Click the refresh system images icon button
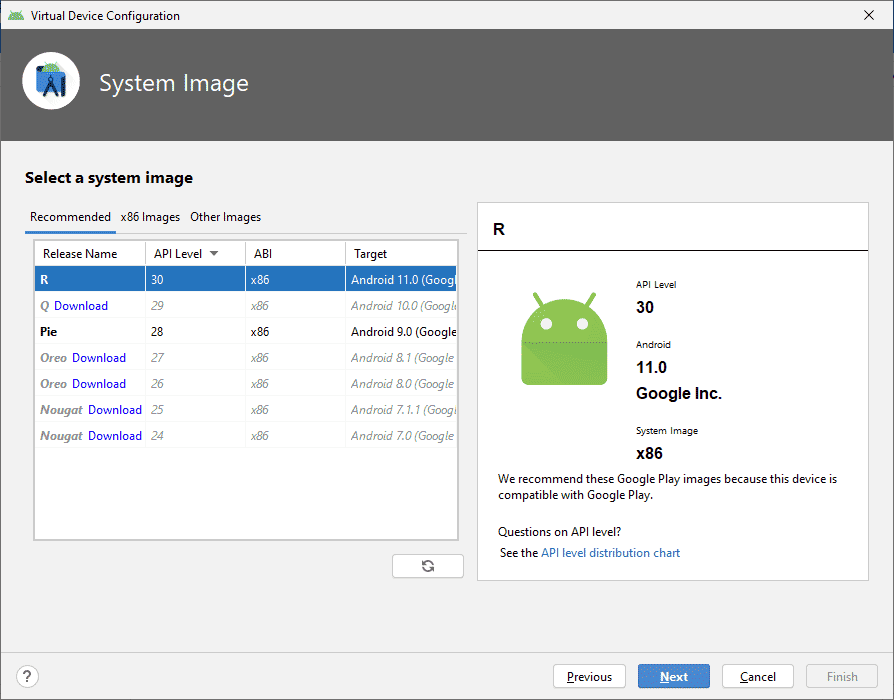Viewport: 894px width, 700px height. click(x=428, y=566)
